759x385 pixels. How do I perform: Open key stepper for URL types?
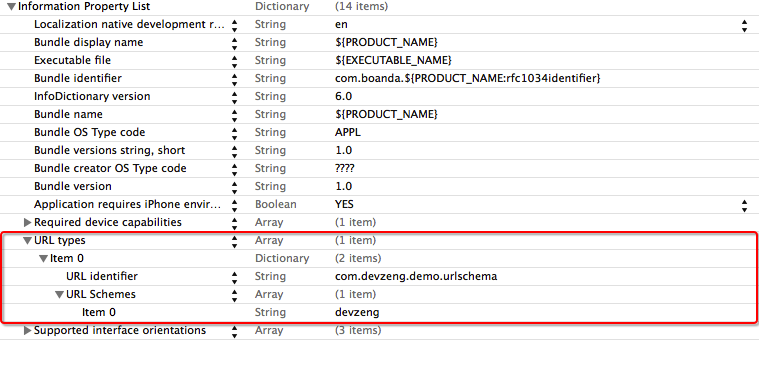coord(234,241)
